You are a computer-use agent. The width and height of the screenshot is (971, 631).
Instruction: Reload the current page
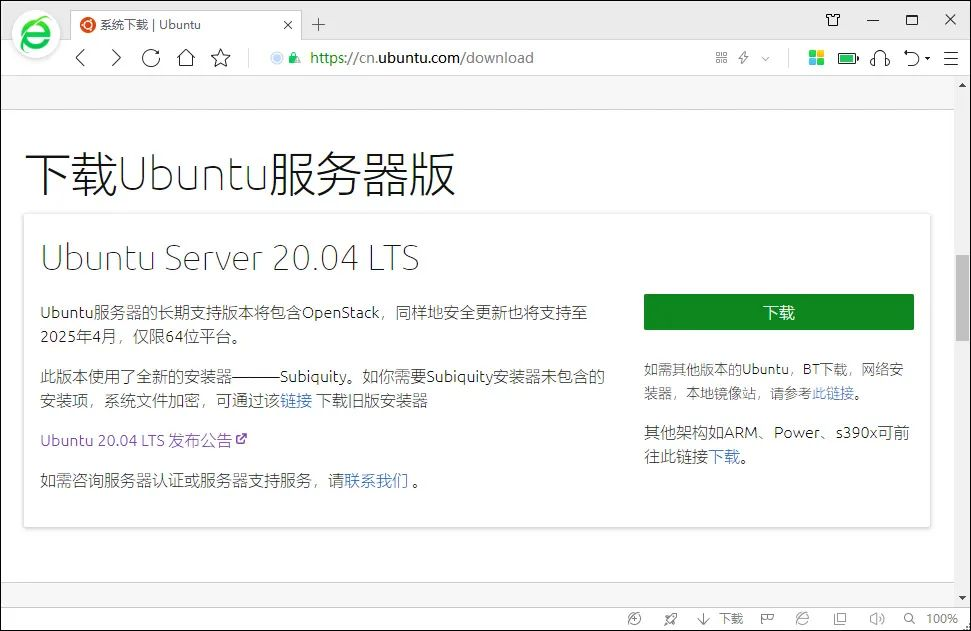[x=150, y=58]
